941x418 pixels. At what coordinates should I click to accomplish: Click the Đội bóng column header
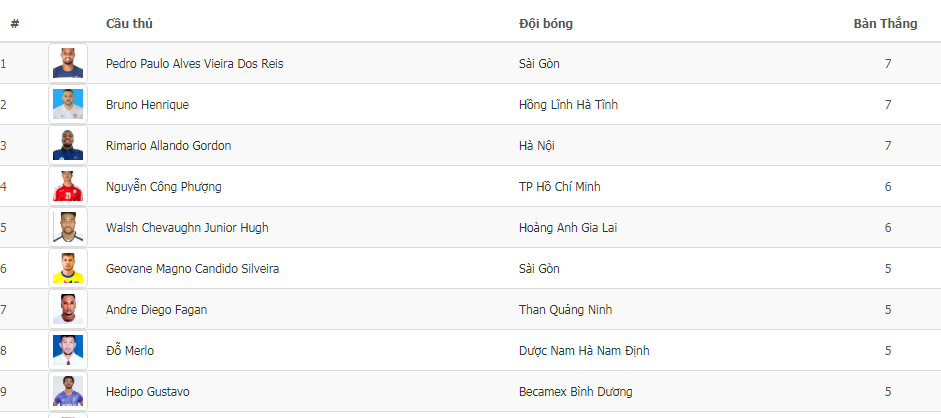(546, 23)
